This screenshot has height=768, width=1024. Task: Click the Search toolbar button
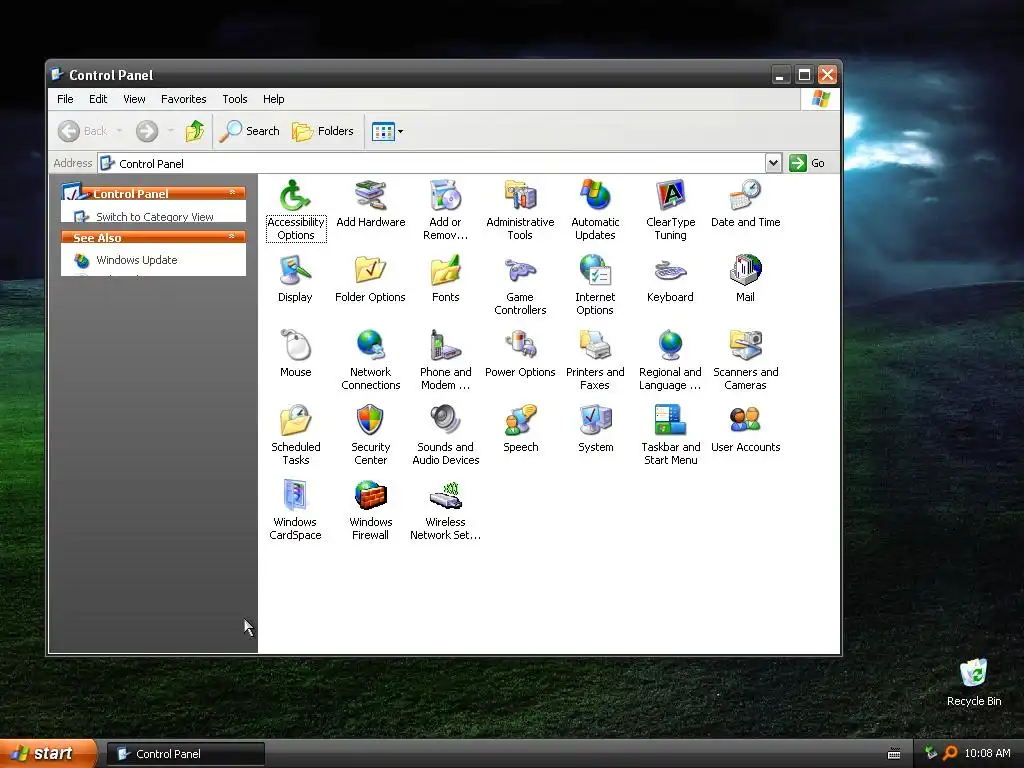[x=249, y=131]
